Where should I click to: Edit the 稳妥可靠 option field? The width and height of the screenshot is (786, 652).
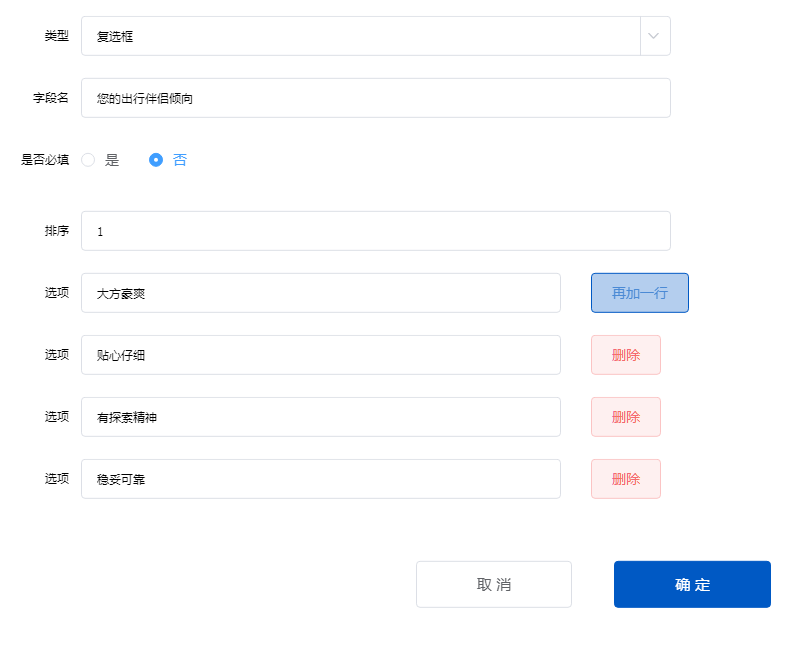[x=320, y=479]
